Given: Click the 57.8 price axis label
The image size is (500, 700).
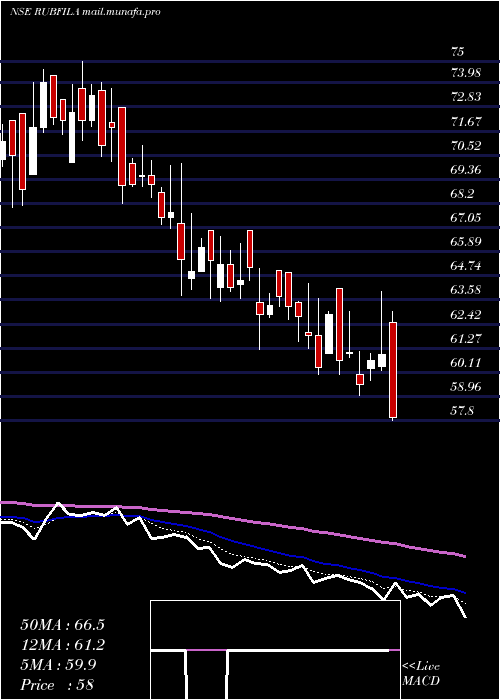Looking at the screenshot, I should [x=462, y=411].
